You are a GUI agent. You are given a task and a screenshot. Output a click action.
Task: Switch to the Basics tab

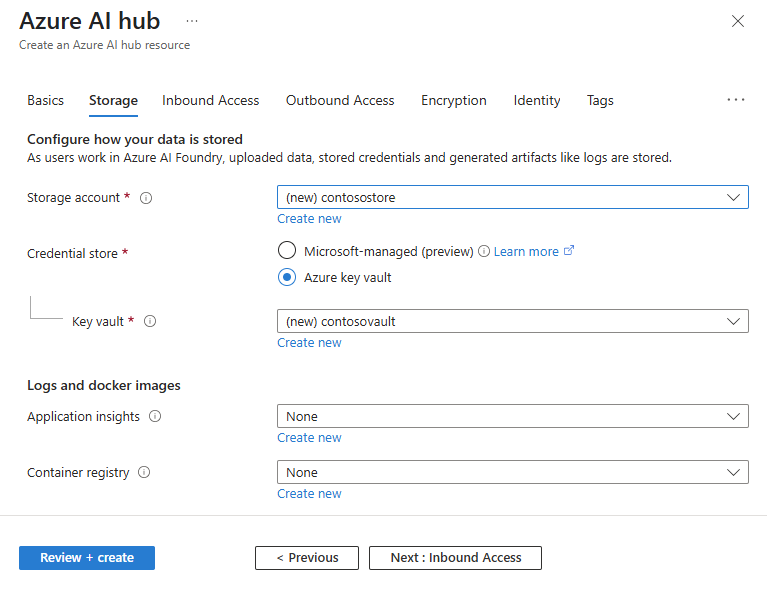point(45,100)
